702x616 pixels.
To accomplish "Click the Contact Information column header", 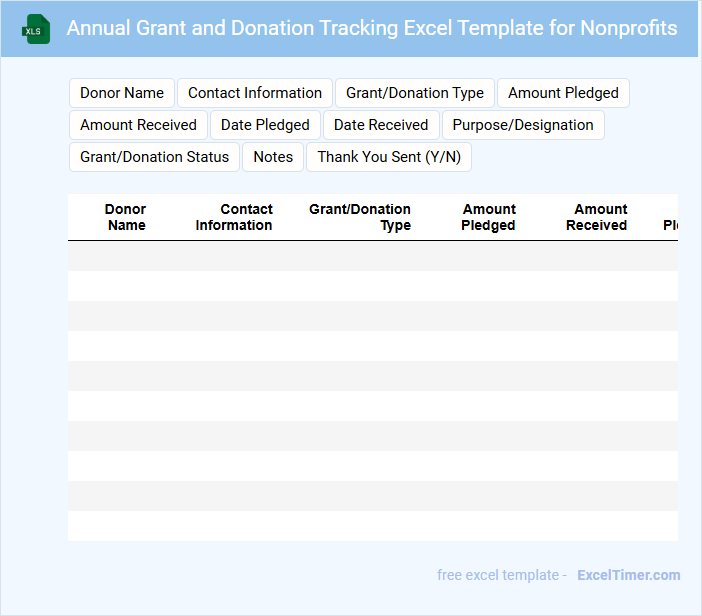I will click(x=234, y=217).
